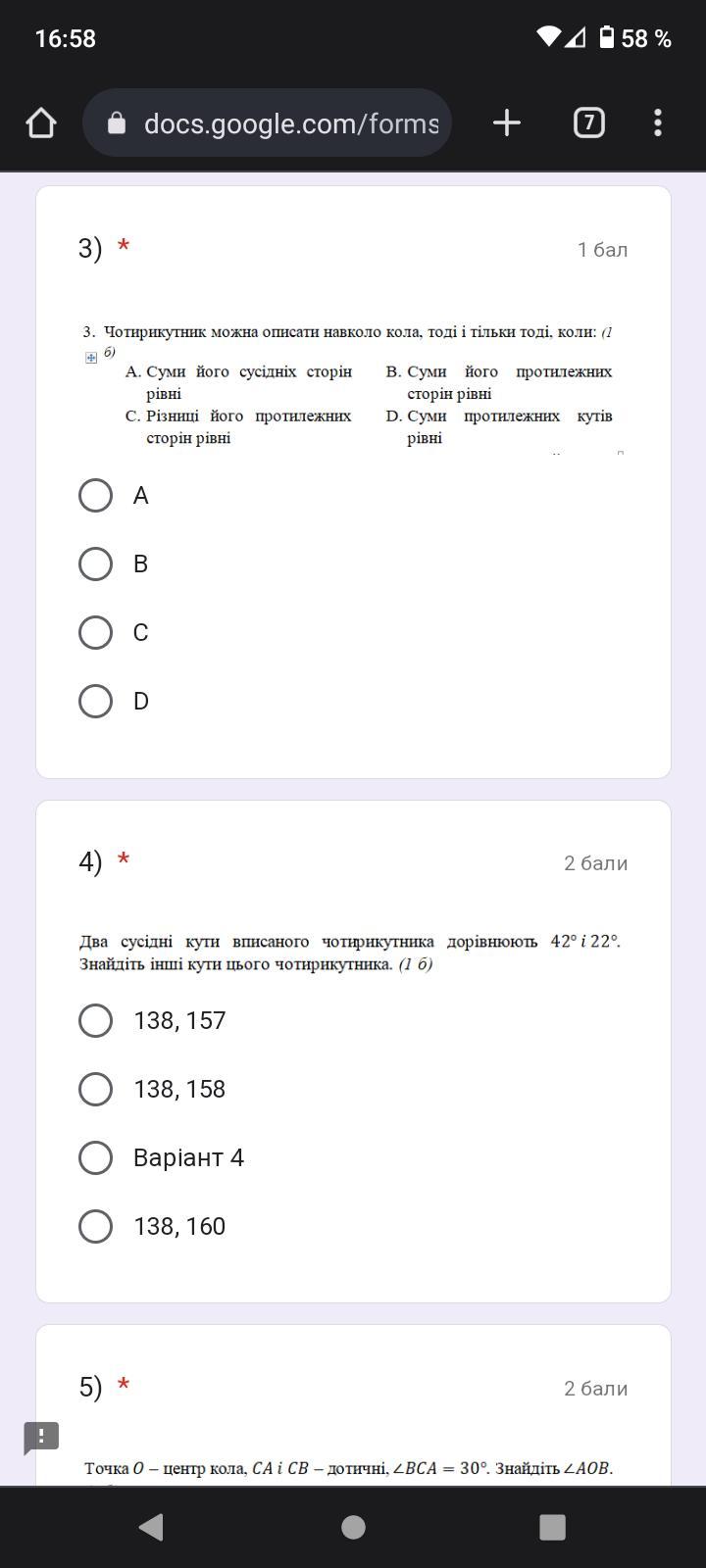Tap the docs.google.com/forms address bar
Screen dimensions: 706x1568
[x=290, y=123]
